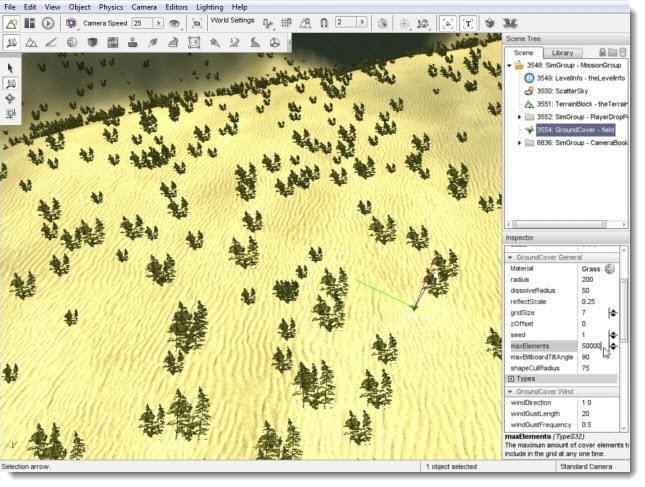Image resolution: width=645 pixels, height=487 pixels.
Task: Open the Material Editor sphere icon
Action: point(72,42)
